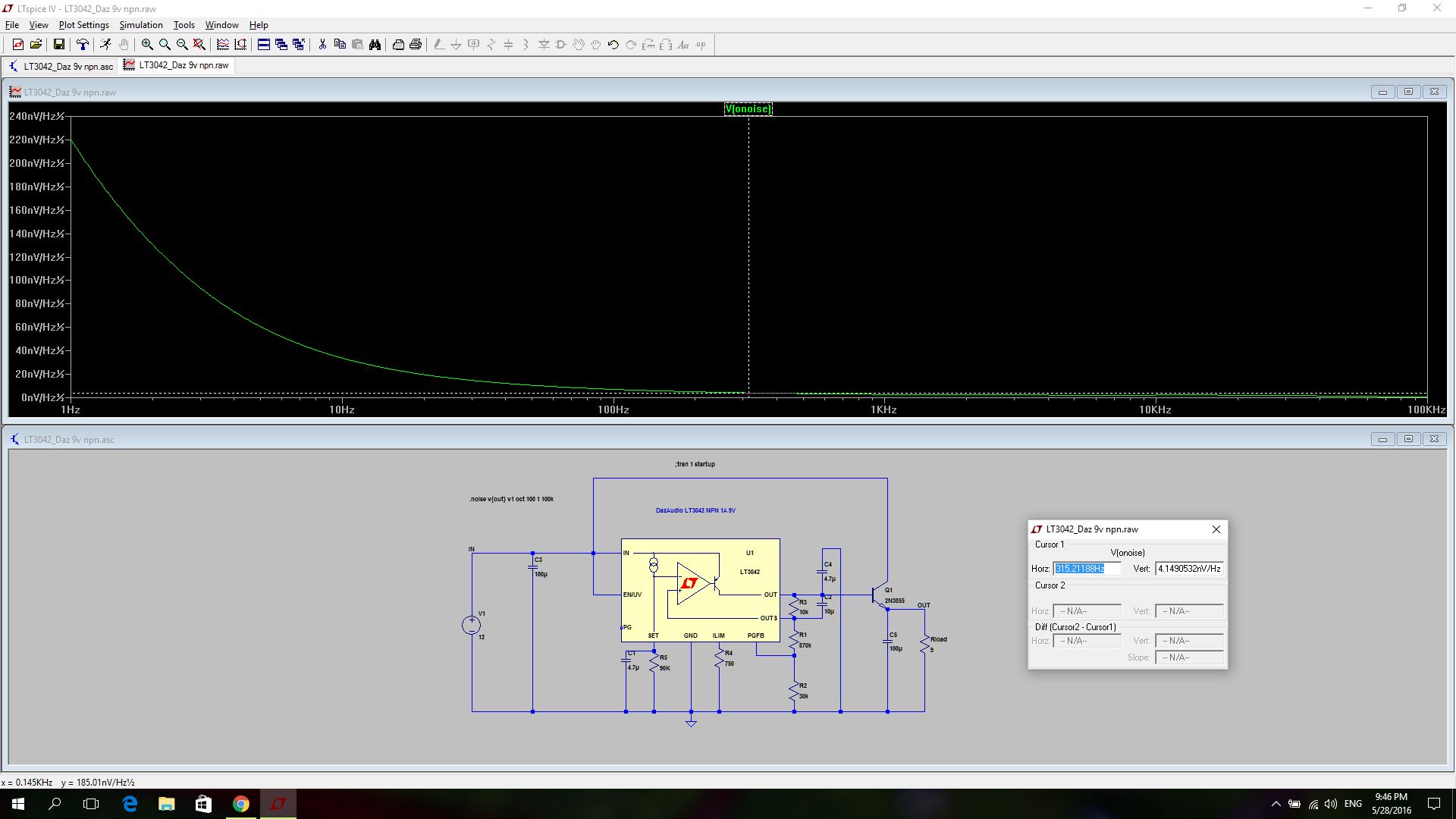Close the cursor readout dialog
Viewport: 1456px width, 819px height.
tap(1216, 529)
